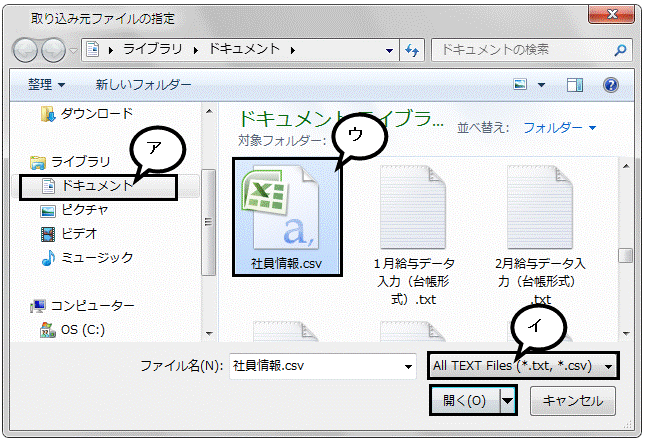Select ピクチャ library in navigation pane
This screenshot has width=645, height=446.
coord(74,210)
